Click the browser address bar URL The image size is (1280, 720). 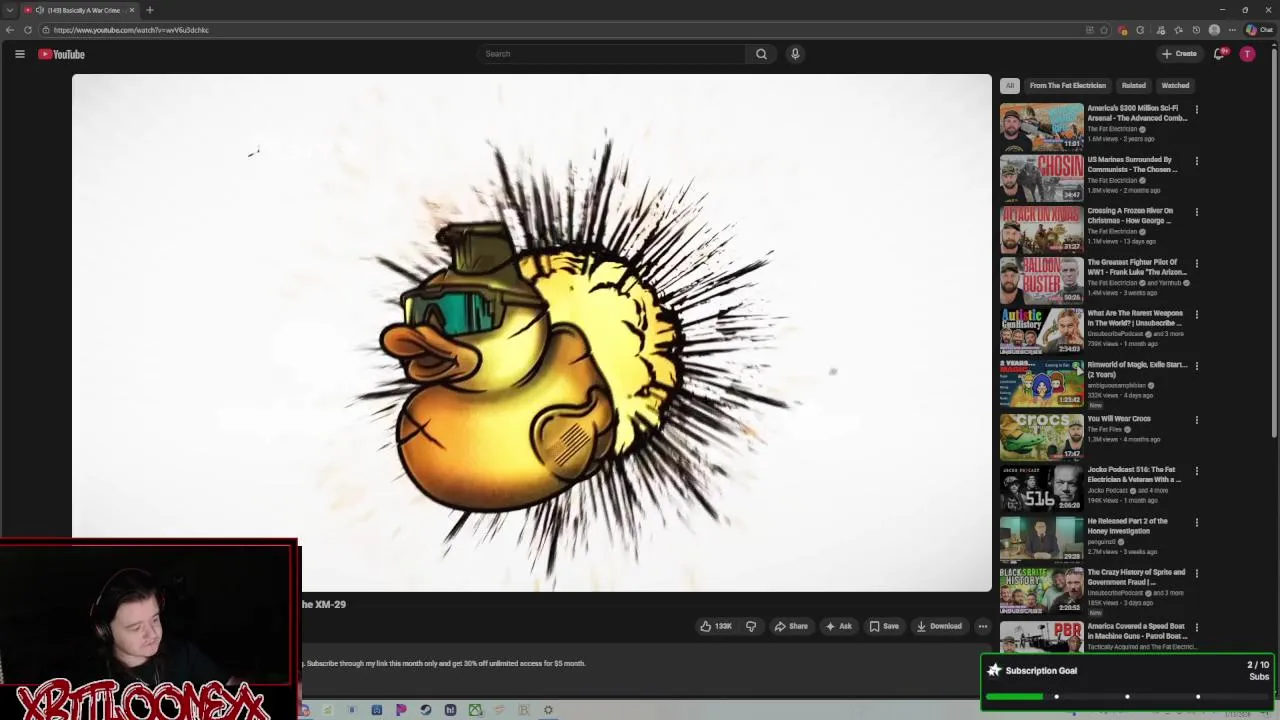click(x=131, y=30)
